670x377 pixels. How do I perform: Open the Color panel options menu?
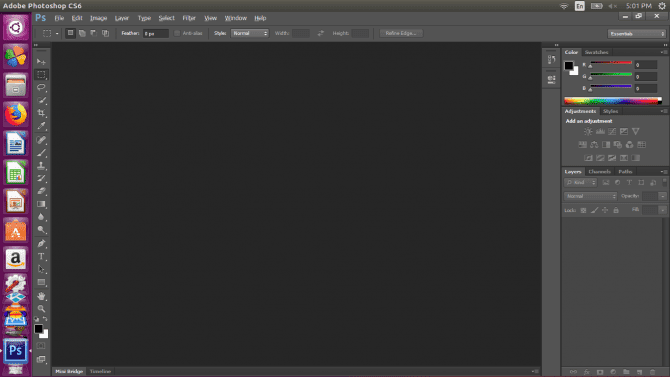click(664, 52)
